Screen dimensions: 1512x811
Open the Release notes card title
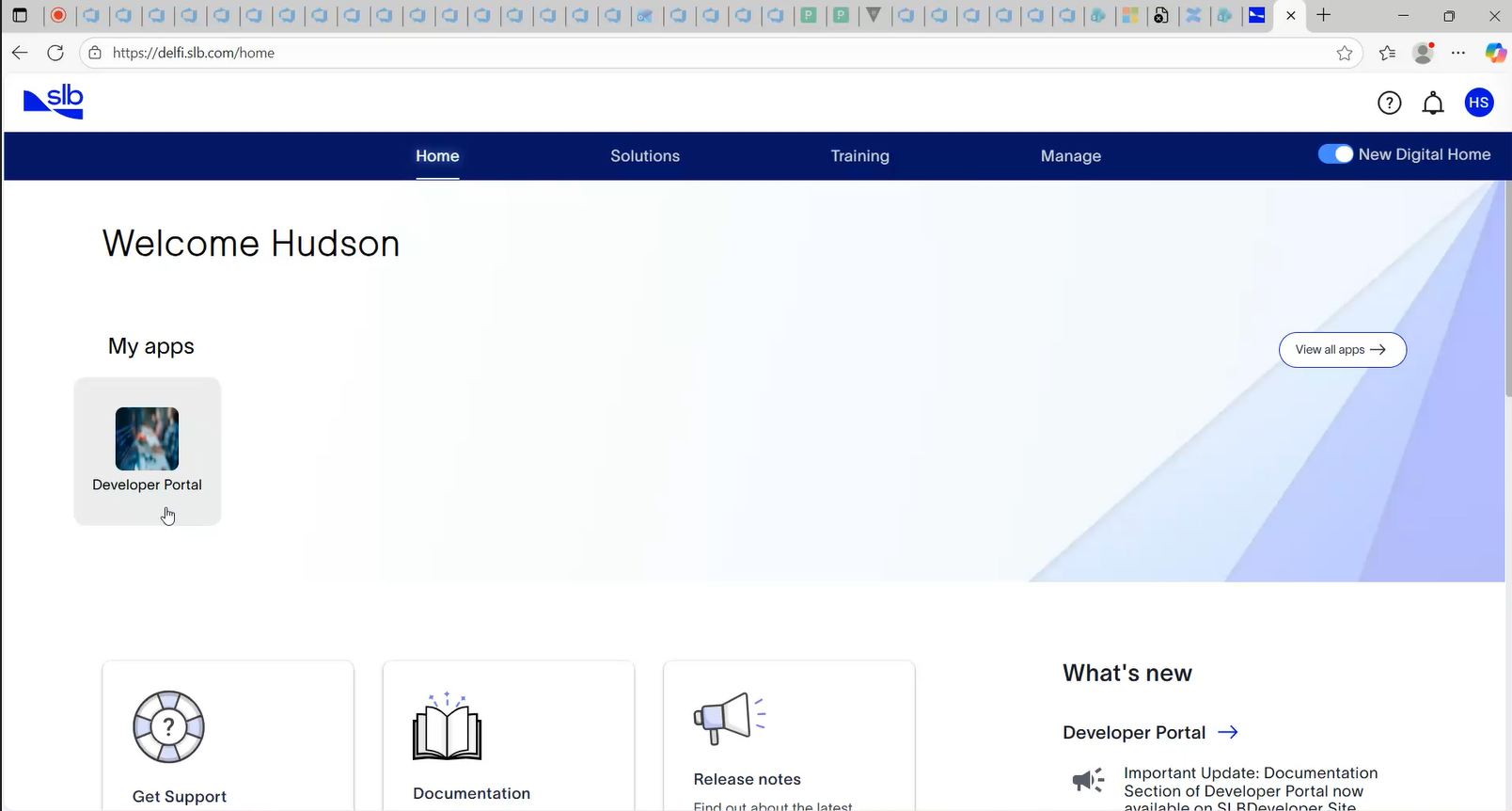[x=748, y=779]
